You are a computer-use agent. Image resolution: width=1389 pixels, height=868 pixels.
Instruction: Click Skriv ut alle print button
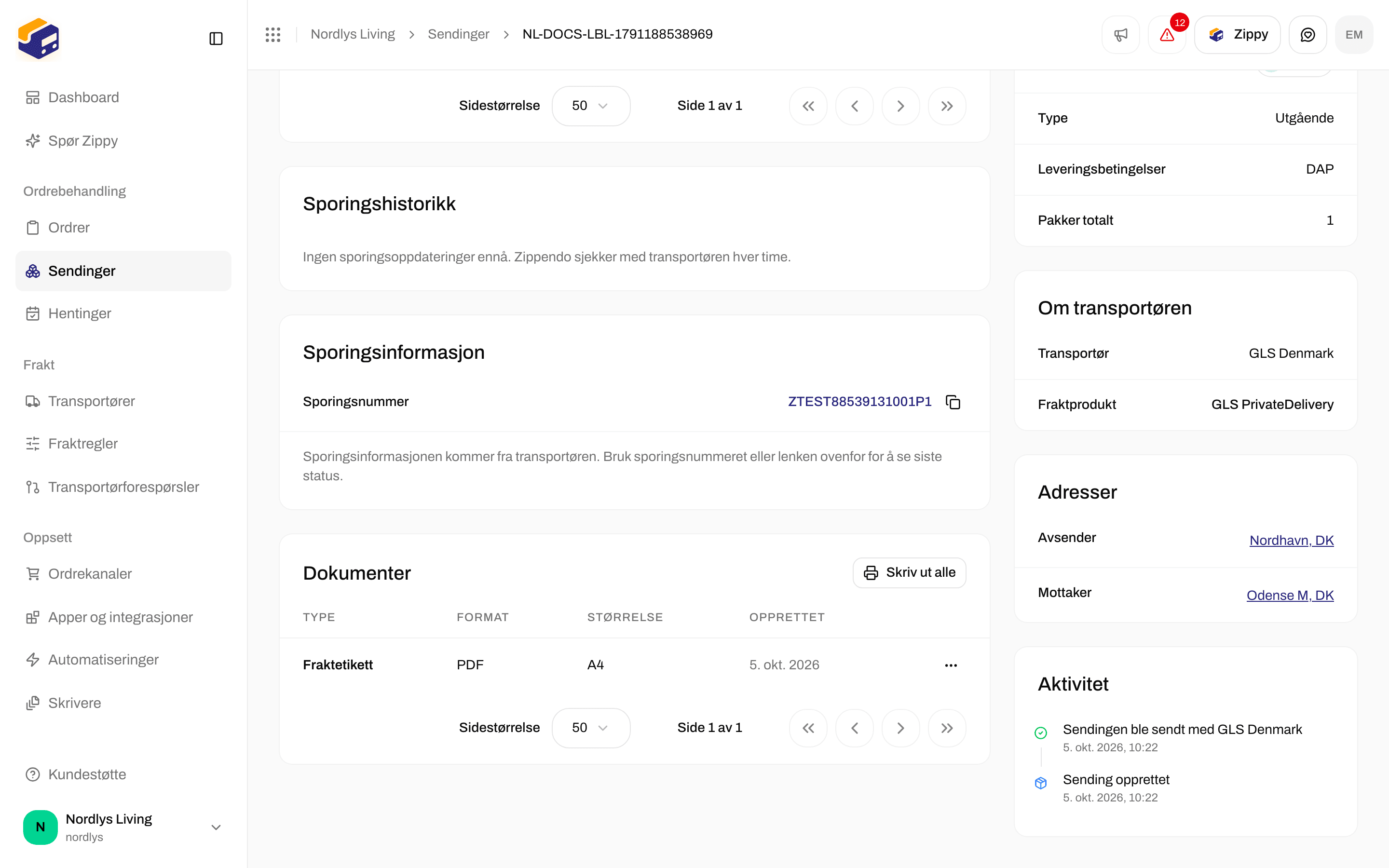pyautogui.click(x=909, y=572)
